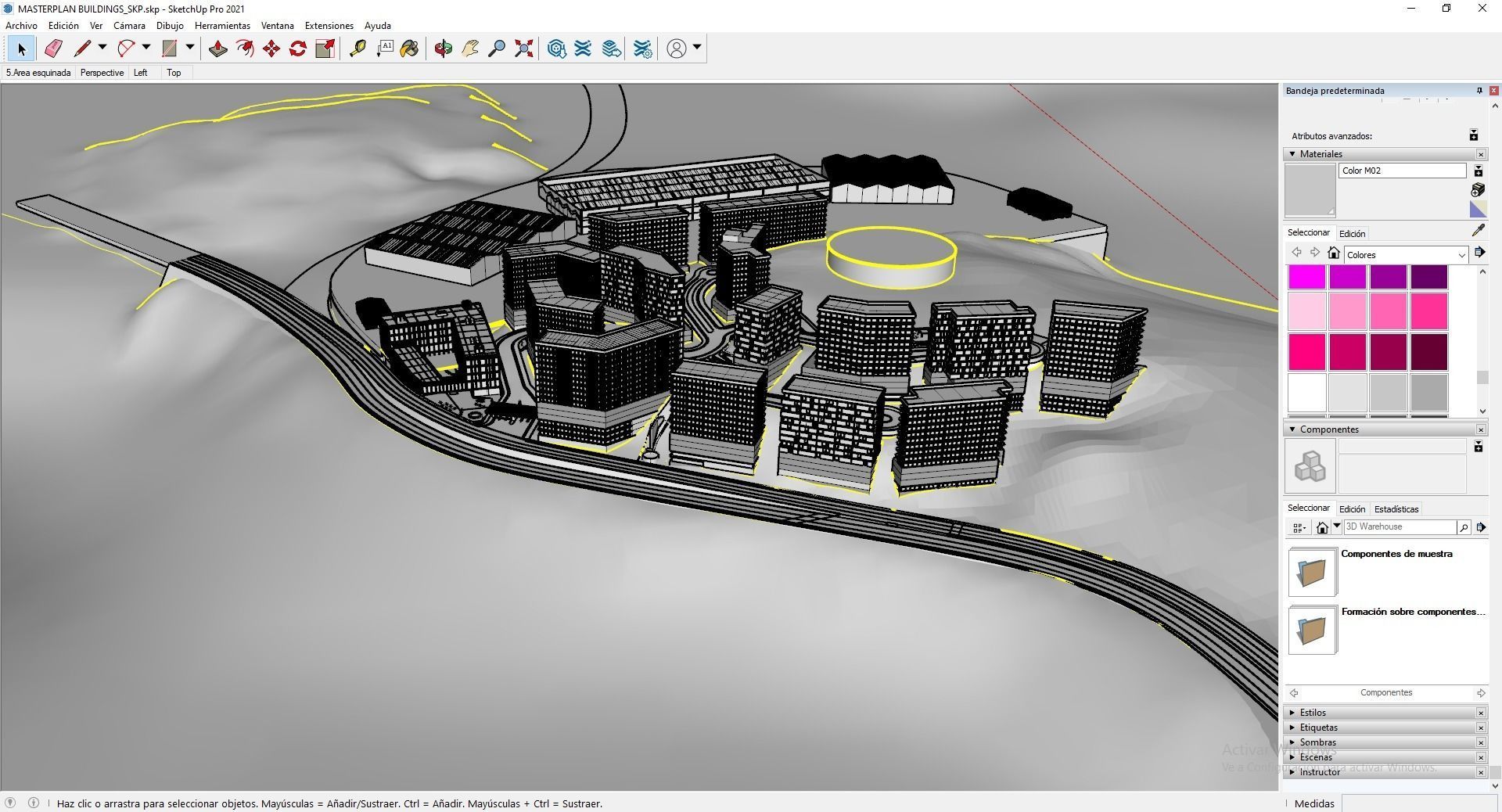Toggle the tray pin auto-hide button
This screenshot has width=1502, height=812.
click(x=1479, y=91)
